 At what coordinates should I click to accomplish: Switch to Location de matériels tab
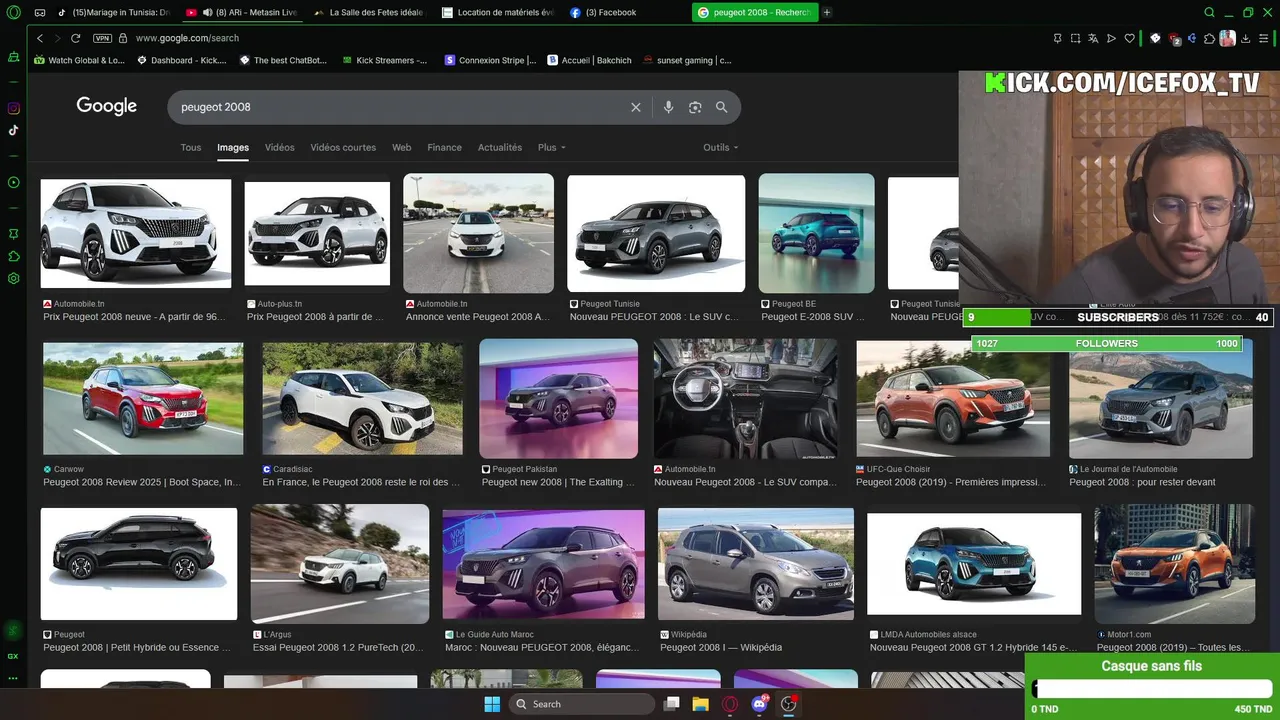pyautogui.click(x=499, y=13)
